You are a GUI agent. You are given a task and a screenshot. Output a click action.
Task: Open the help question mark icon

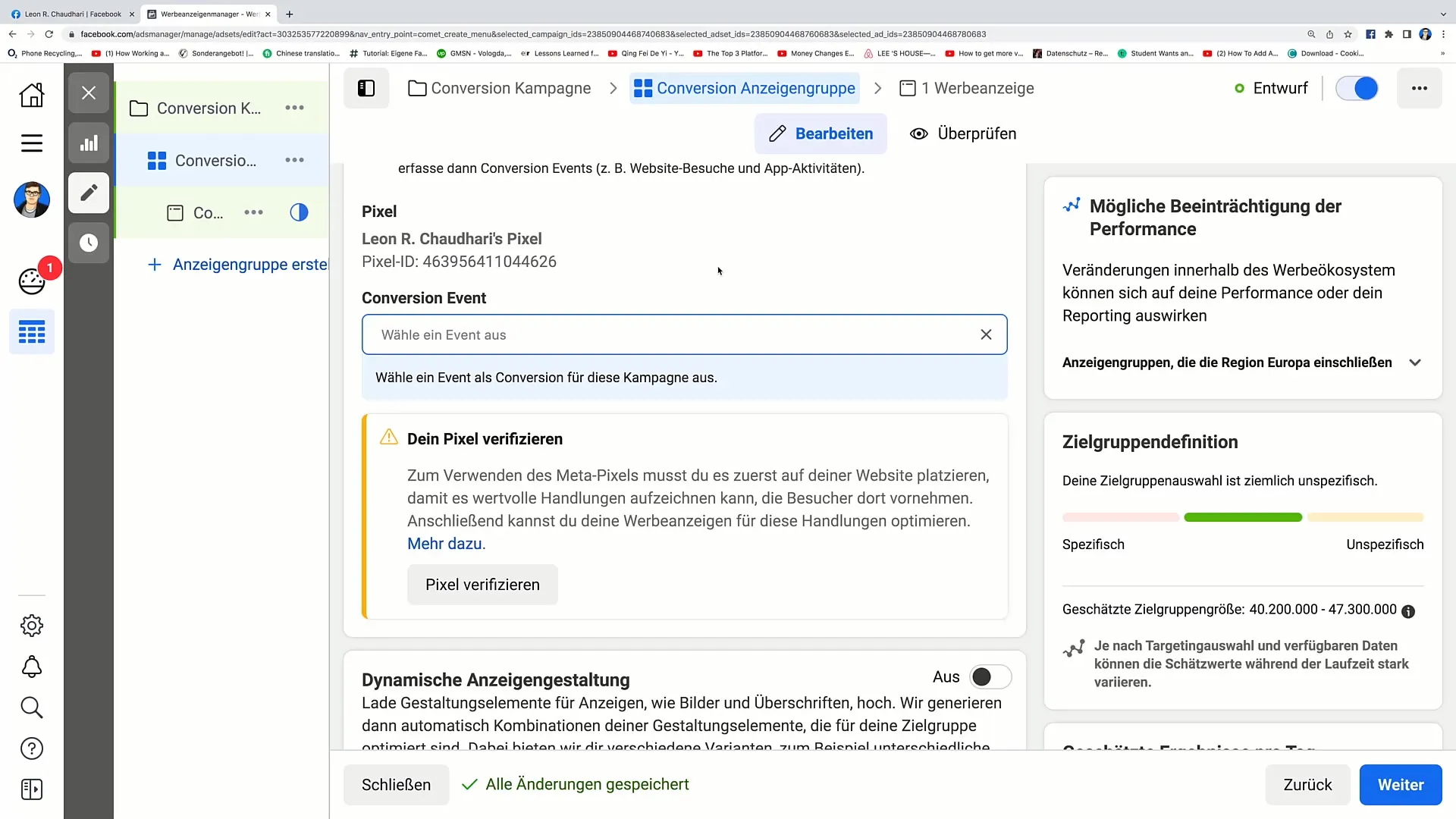[31, 748]
